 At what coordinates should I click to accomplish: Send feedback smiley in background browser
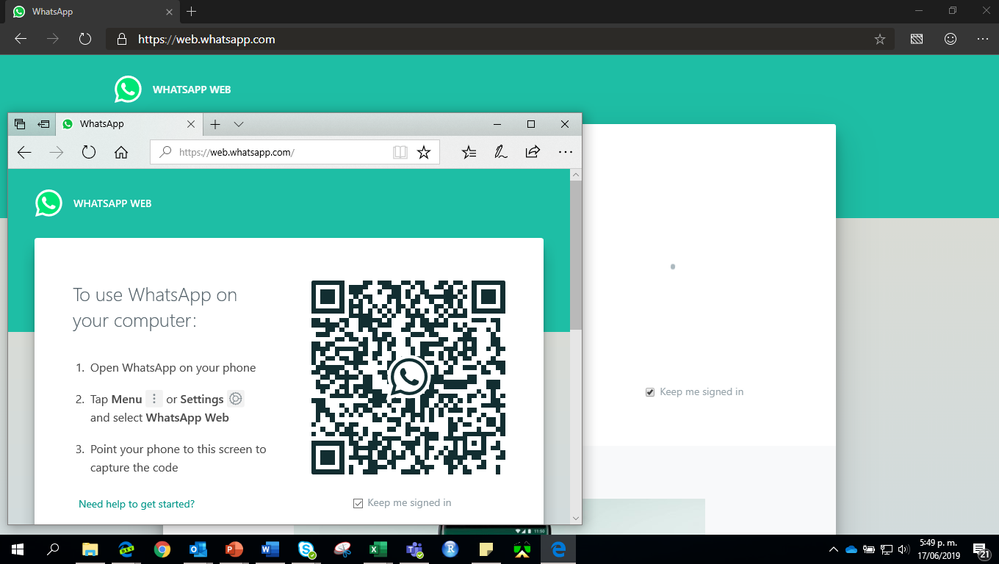[x=950, y=39]
